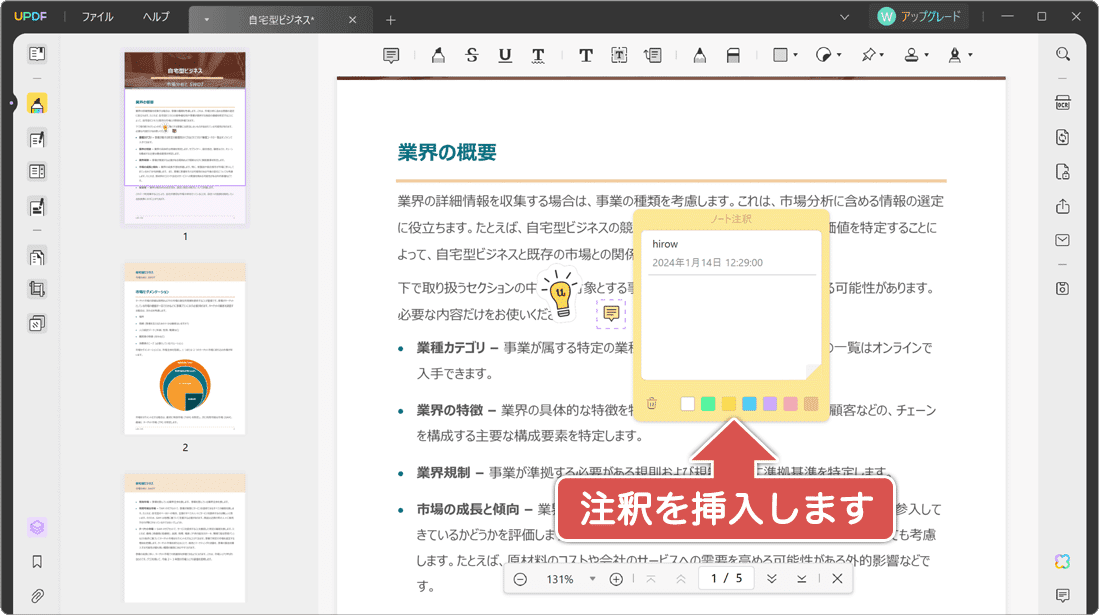Click the highlighter tool in toolbar
Screen dimensions: 1100x616
coord(438,55)
